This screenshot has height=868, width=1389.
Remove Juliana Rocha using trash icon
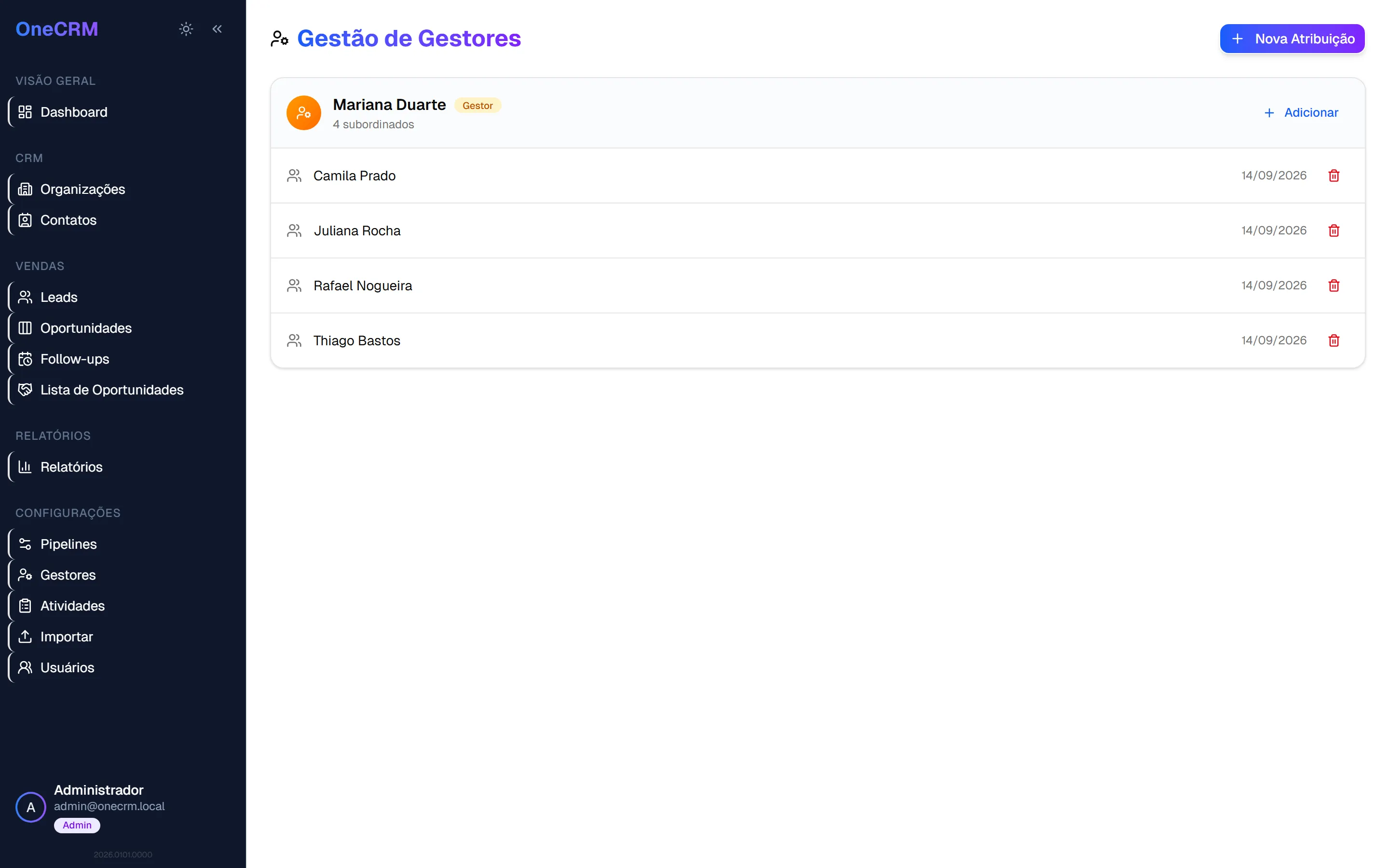coord(1334,231)
